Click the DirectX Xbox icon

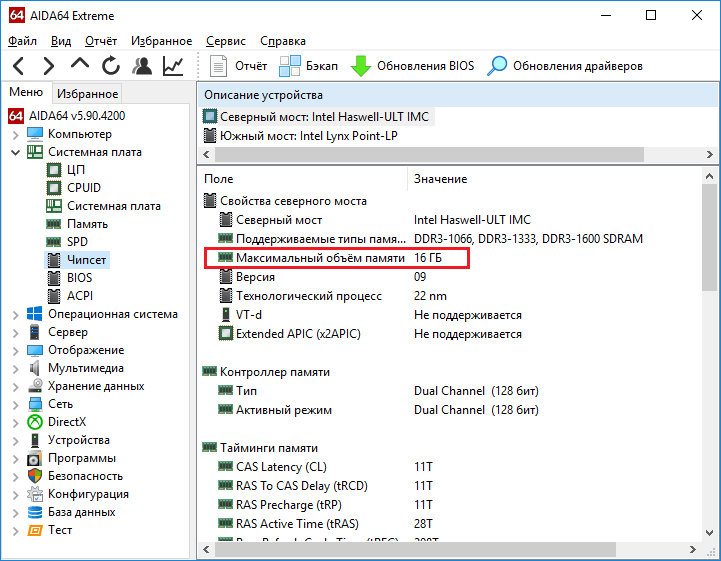(x=34, y=422)
